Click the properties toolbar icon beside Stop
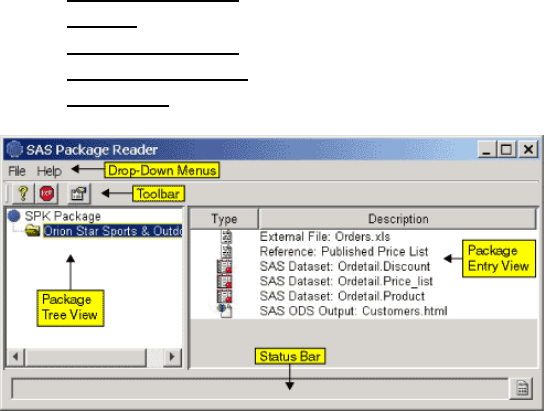The width and height of the screenshot is (545, 411). click(x=79, y=194)
